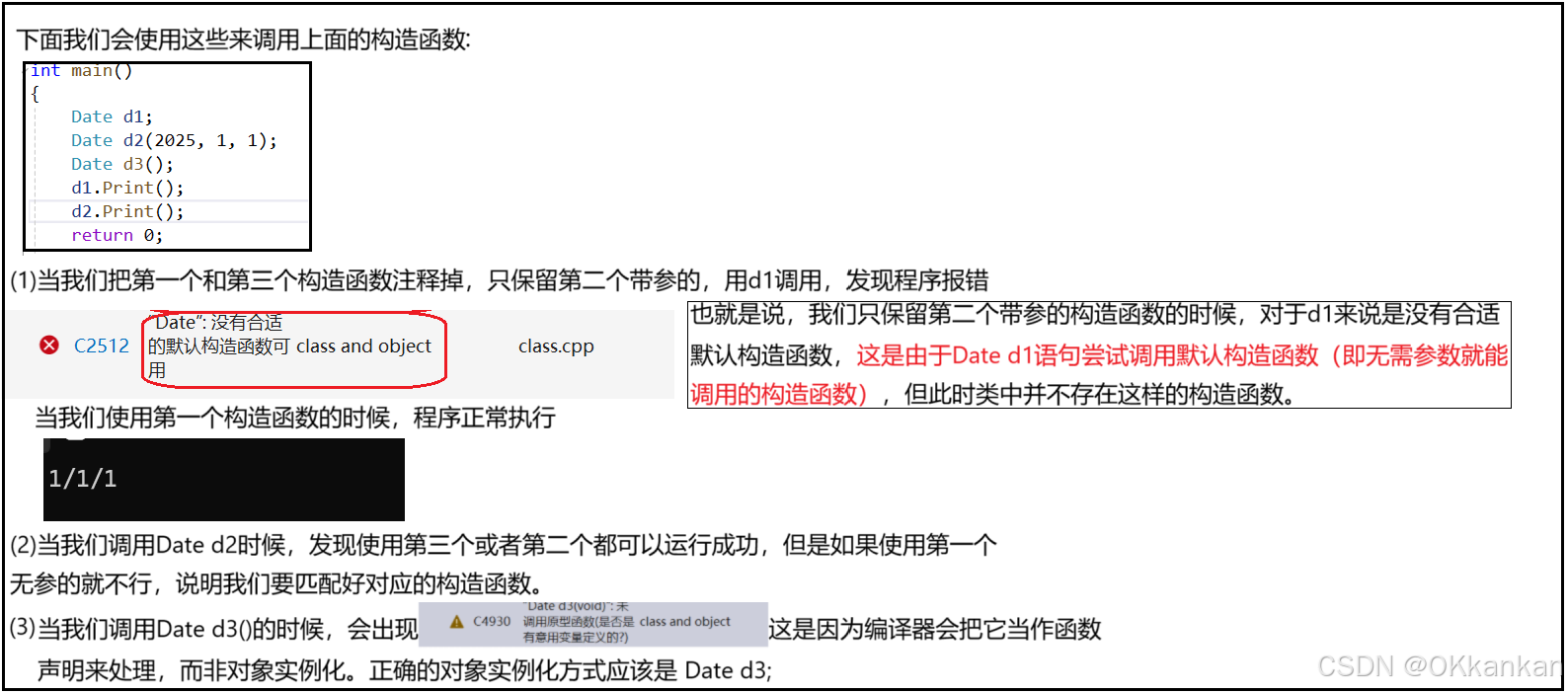Click heading "下面我们会使用这些来调用上面的构造函数:"
The image size is (1568, 693).
click(244, 39)
